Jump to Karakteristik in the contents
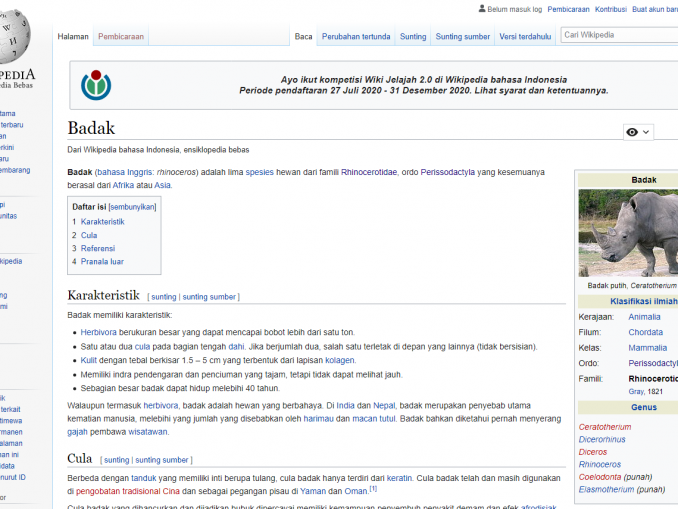The width and height of the screenshot is (678, 509). tap(102, 222)
